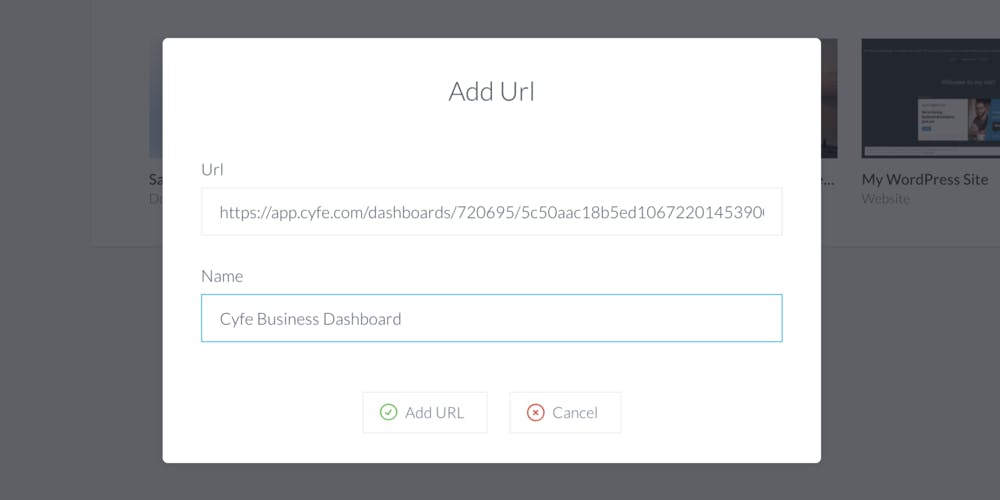Click the Url field label
The width and height of the screenshot is (1000, 500).
coord(212,170)
